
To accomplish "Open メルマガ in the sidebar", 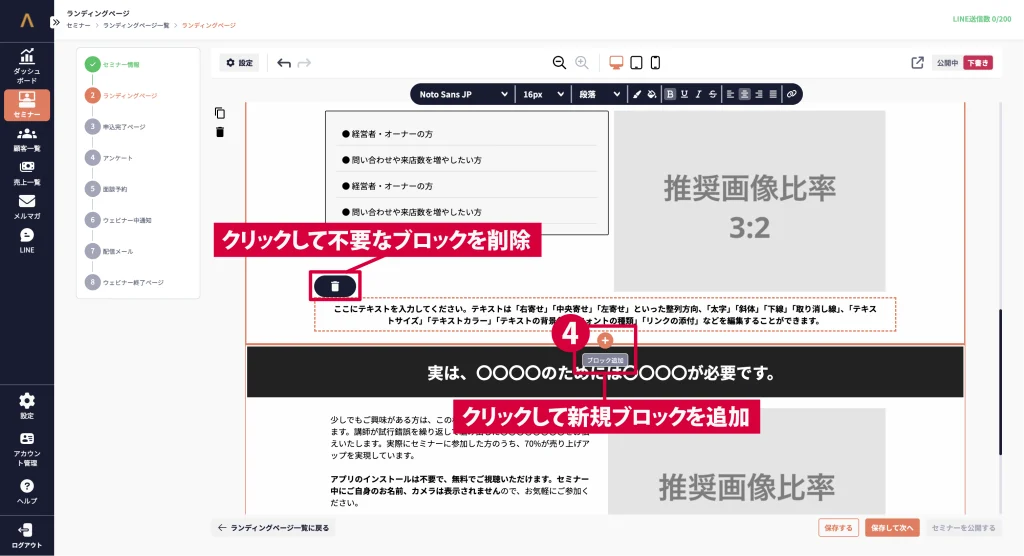I will [x=27, y=206].
